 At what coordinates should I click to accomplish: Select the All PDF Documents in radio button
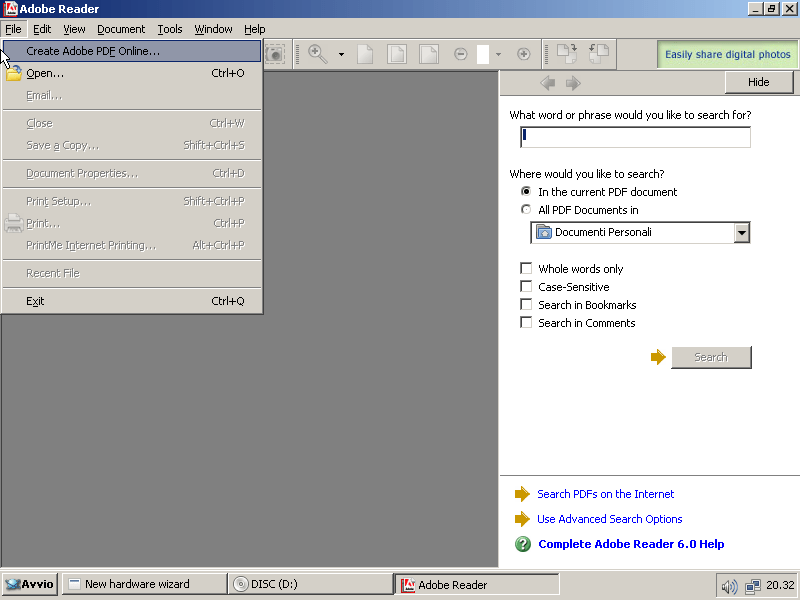tap(526, 209)
